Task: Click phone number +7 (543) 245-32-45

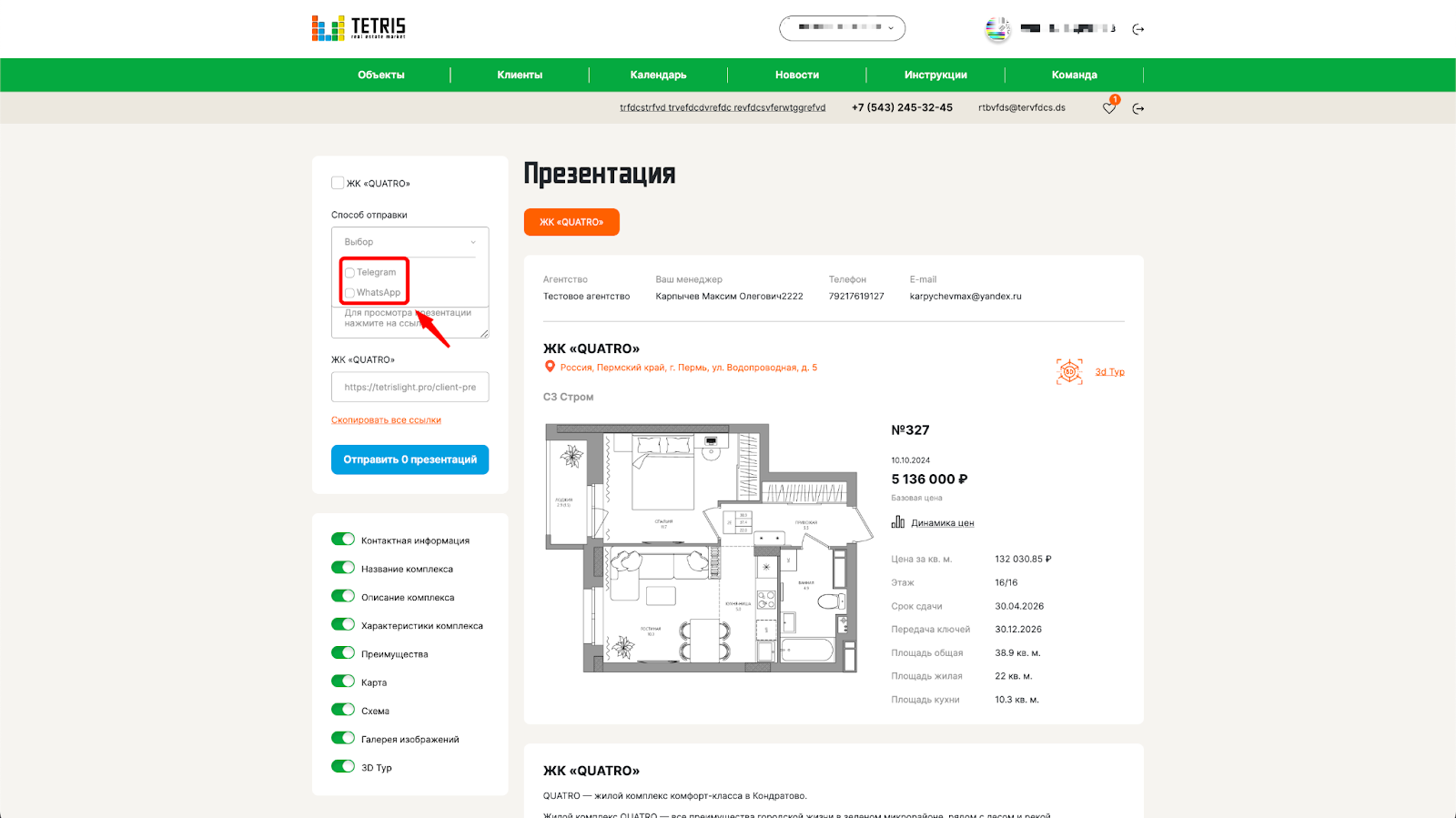Action: click(902, 107)
